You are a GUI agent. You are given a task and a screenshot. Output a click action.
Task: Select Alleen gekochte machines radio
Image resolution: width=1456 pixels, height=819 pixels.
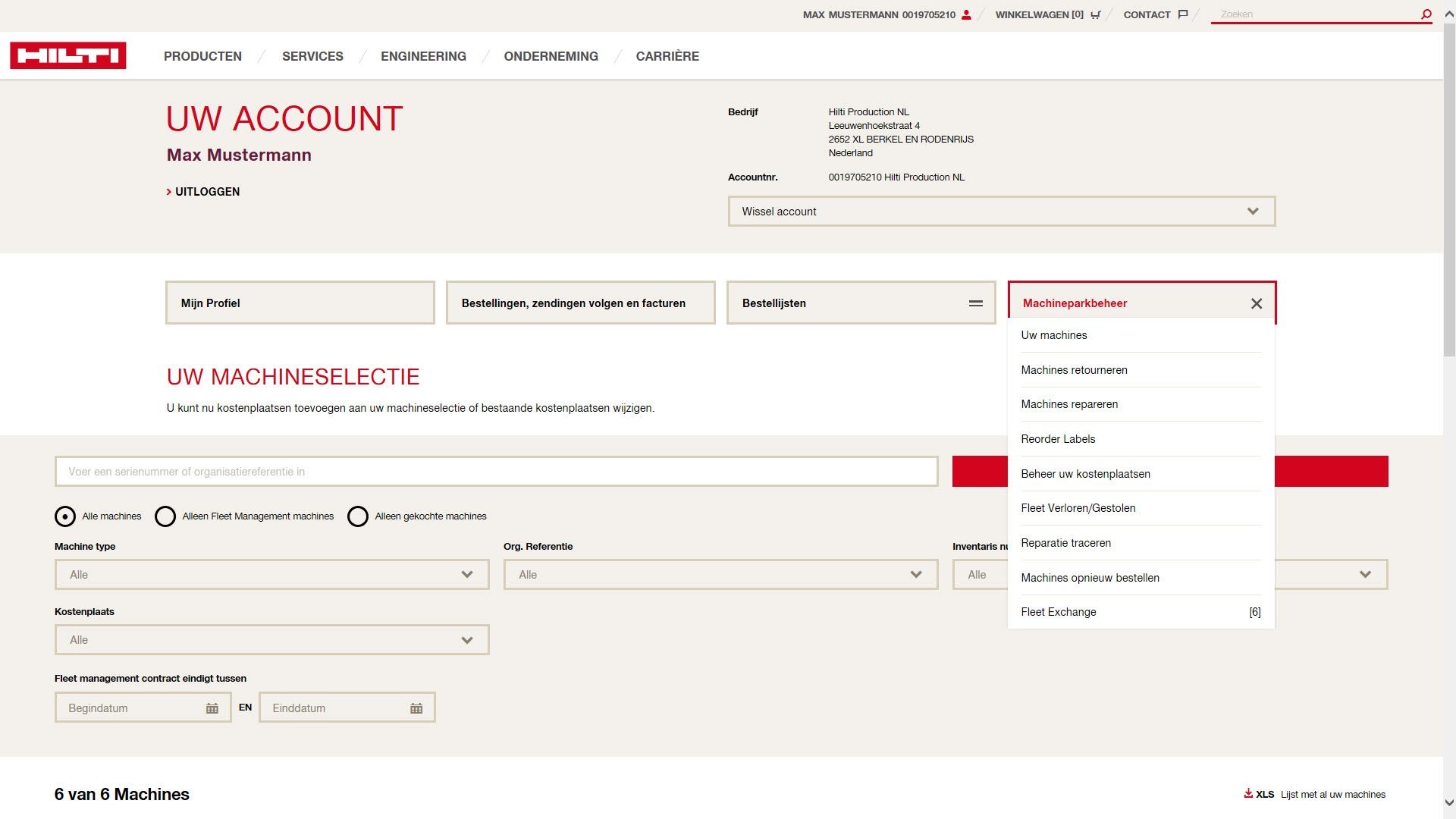[358, 516]
